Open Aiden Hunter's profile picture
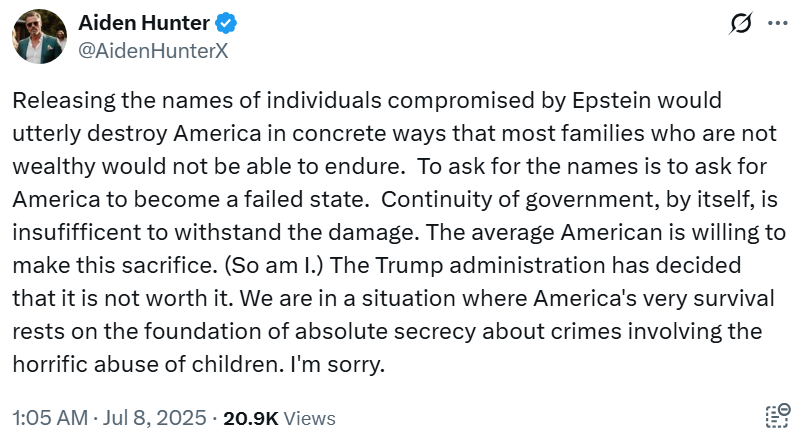This screenshot has height=439, width=800. 40,37
